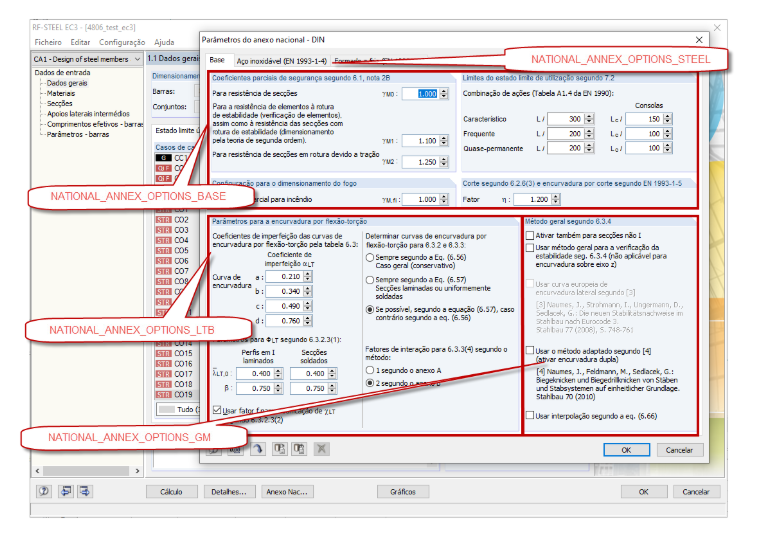Viewport: 760px width, 542px height.
Task: Click OK in the national annex dialog
Action: [x=626, y=450]
